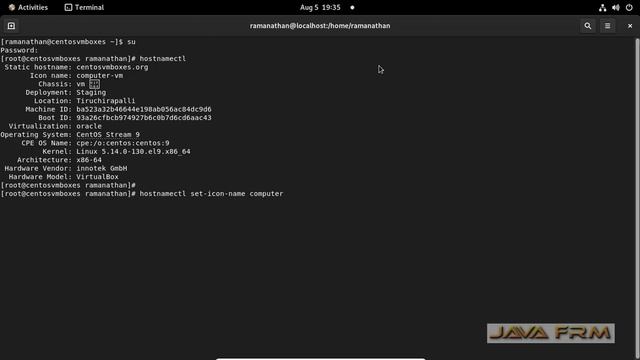Click the network status icon
The image size is (640, 360).
(x=602, y=7)
